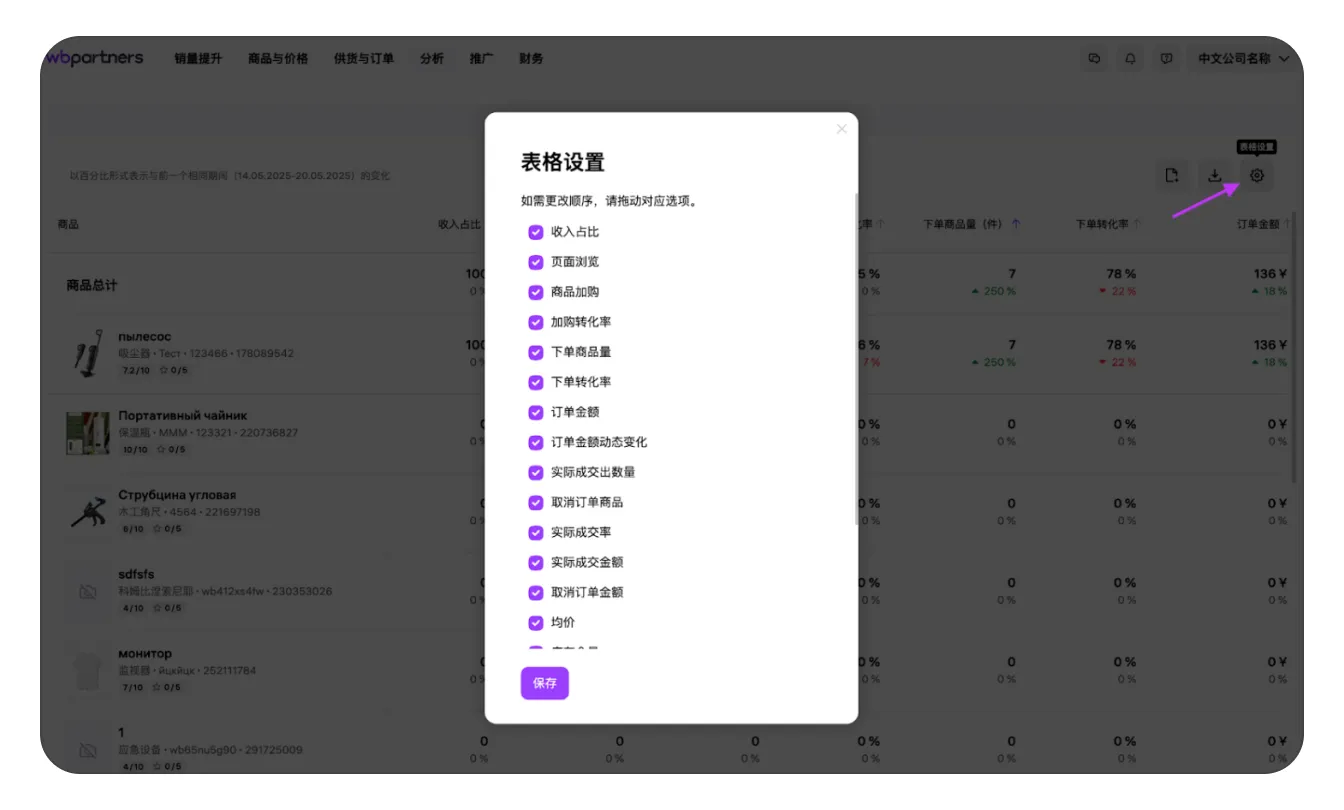This screenshot has height=810, width=1344.
Task: Uncheck the 均价 option
Action: click(535, 621)
